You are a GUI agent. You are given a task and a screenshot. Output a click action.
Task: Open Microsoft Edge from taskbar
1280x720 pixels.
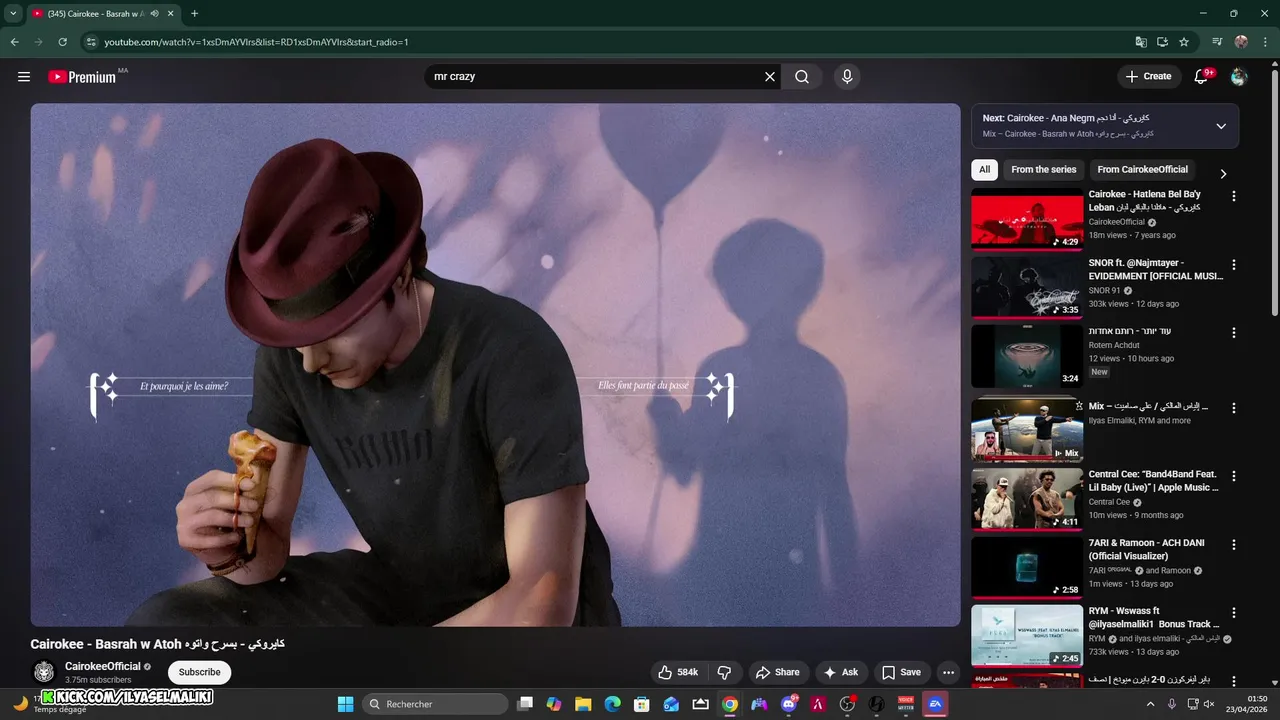coord(612,704)
